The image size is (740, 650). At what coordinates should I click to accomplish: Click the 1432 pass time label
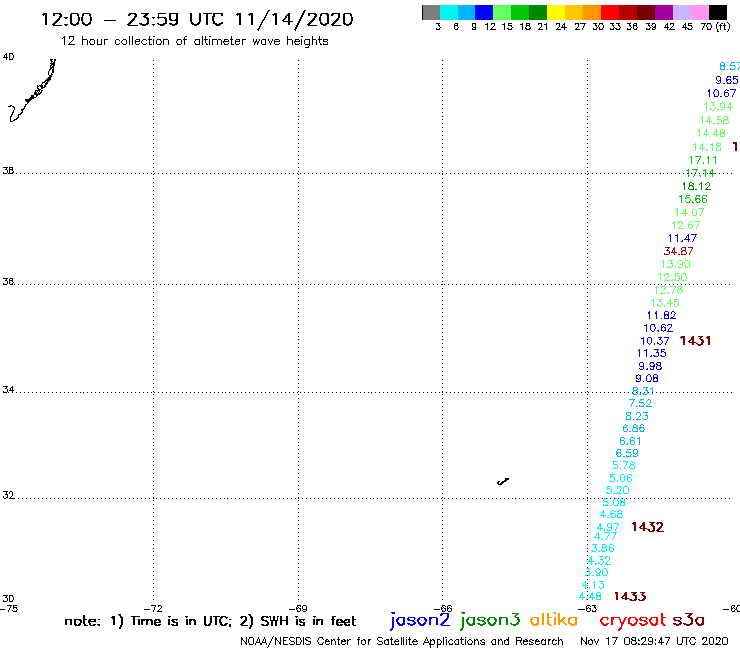tap(648, 527)
